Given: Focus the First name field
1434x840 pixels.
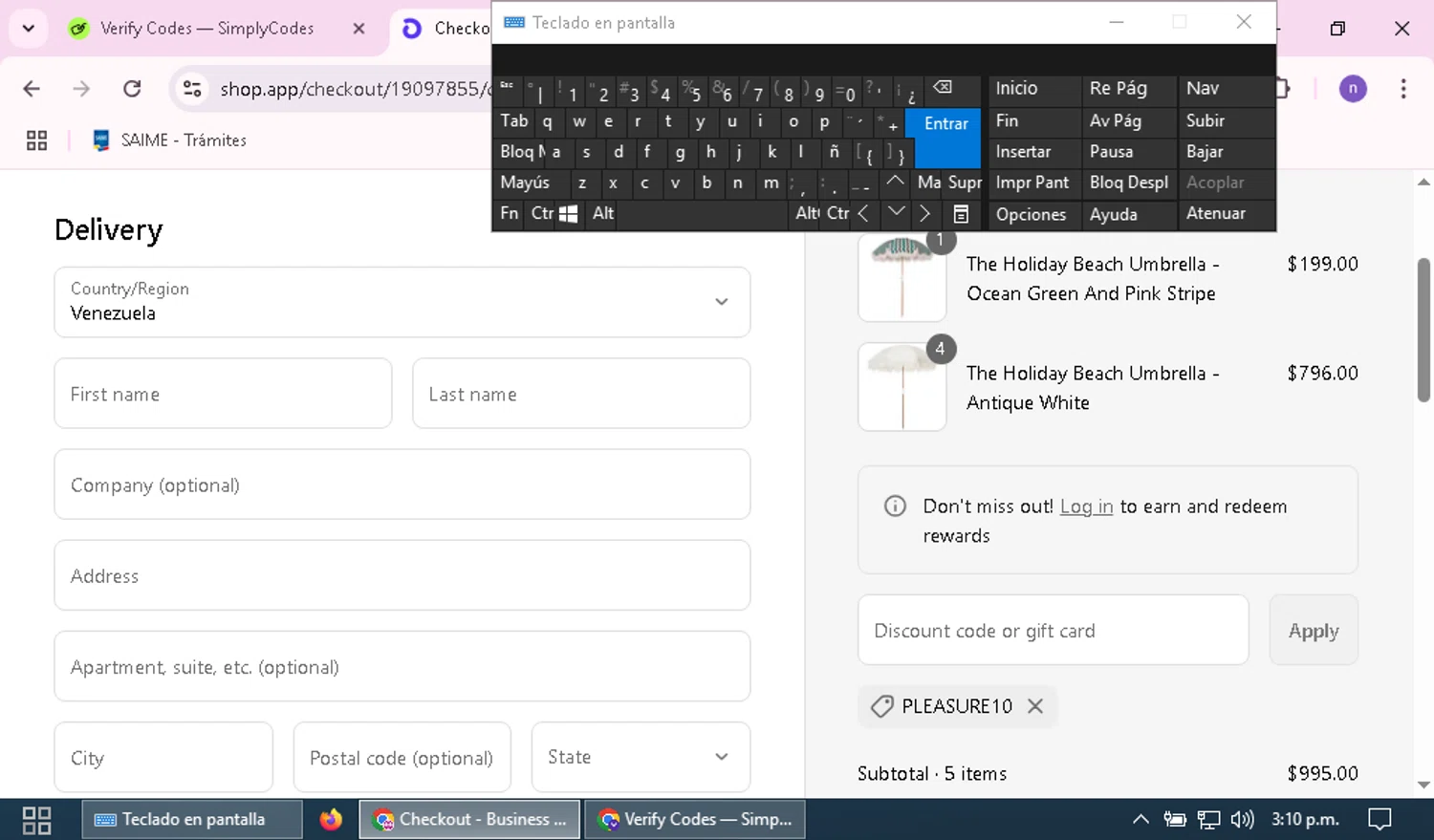Looking at the screenshot, I should coord(223,394).
